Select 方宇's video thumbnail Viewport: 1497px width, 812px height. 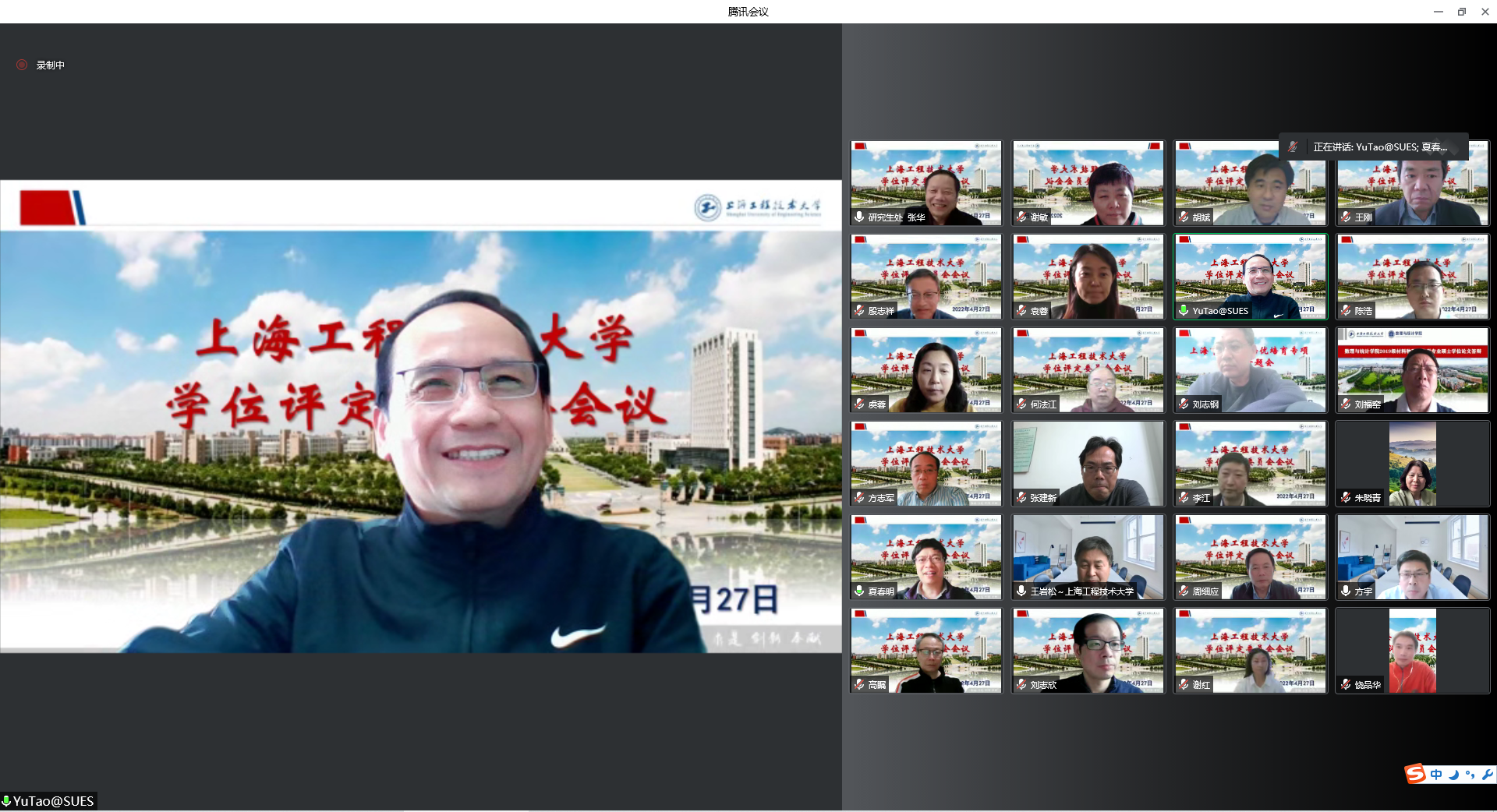1412,557
